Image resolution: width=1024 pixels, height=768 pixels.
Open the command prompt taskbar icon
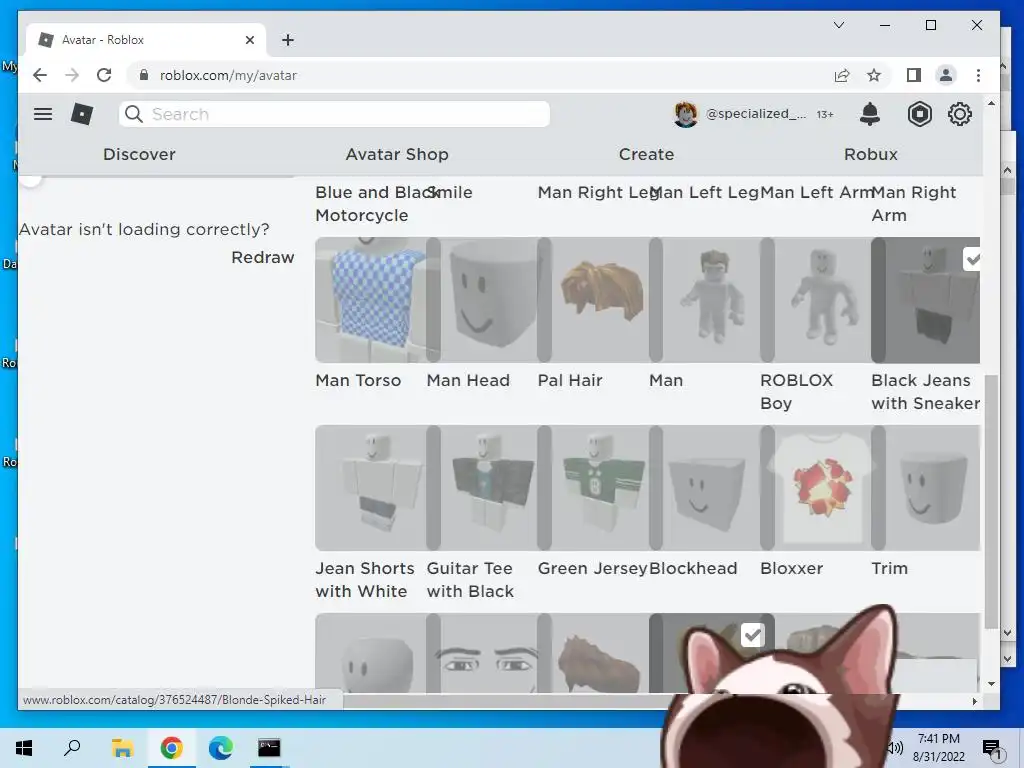point(269,748)
